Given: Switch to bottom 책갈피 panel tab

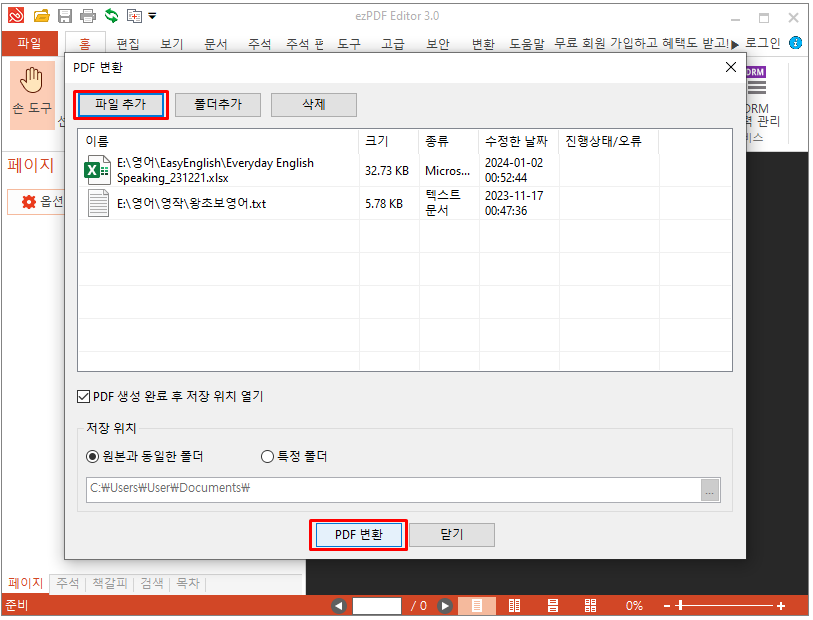Looking at the screenshot, I should pyautogui.click(x=110, y=583).
